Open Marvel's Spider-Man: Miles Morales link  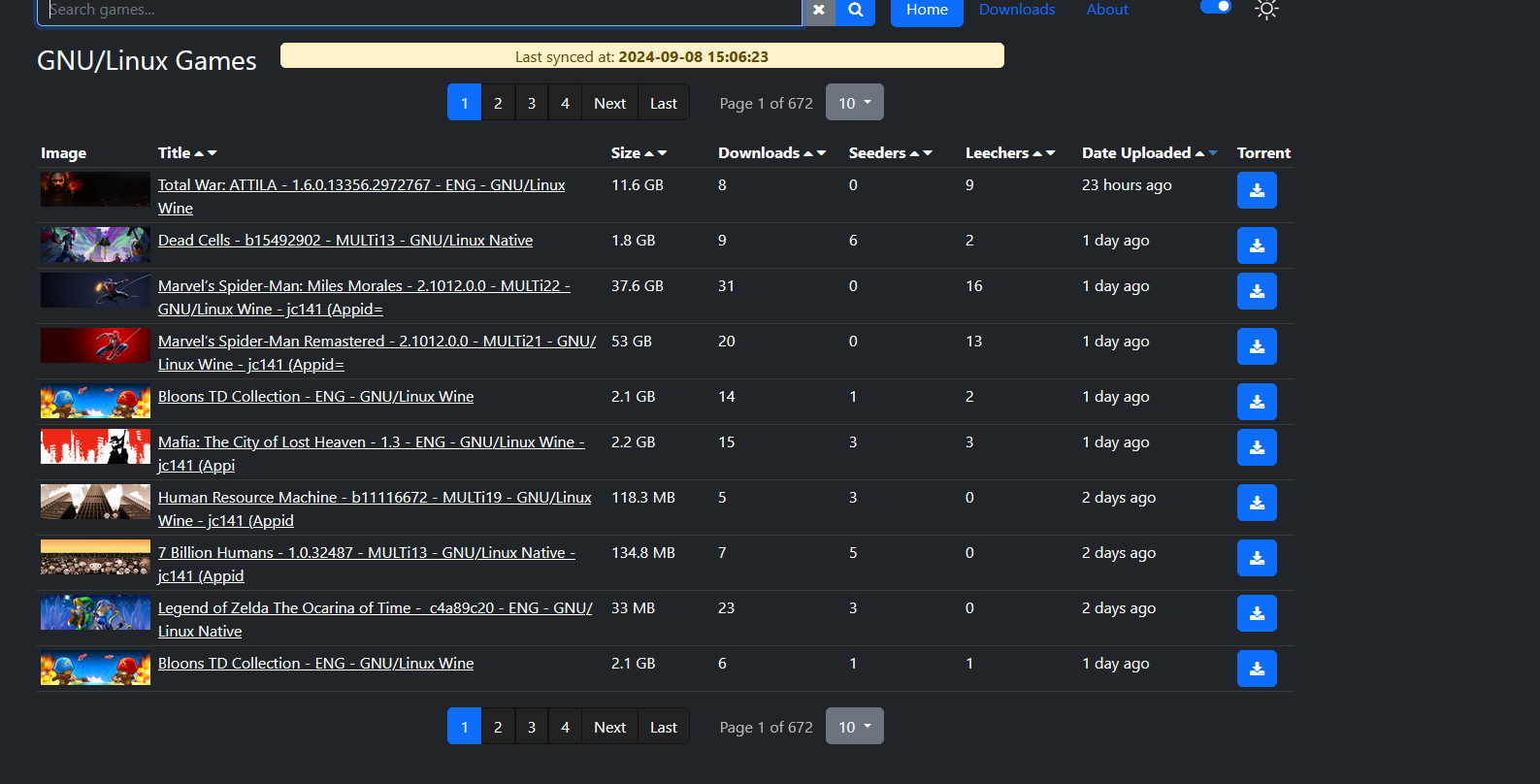364,297
